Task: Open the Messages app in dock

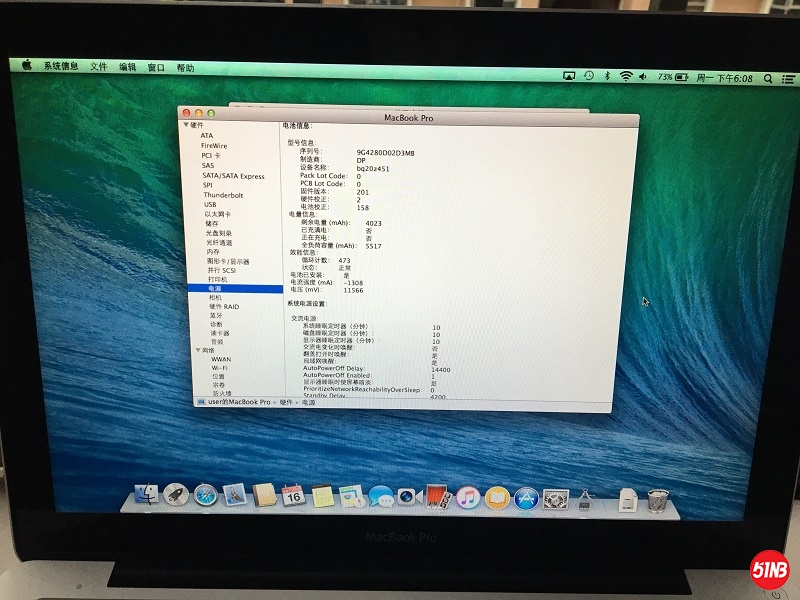Action: coord(380,496)
